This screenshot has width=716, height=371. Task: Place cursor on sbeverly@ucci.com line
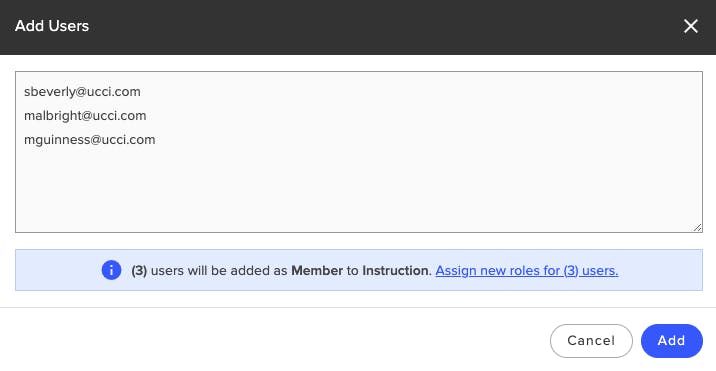point(82,91)
